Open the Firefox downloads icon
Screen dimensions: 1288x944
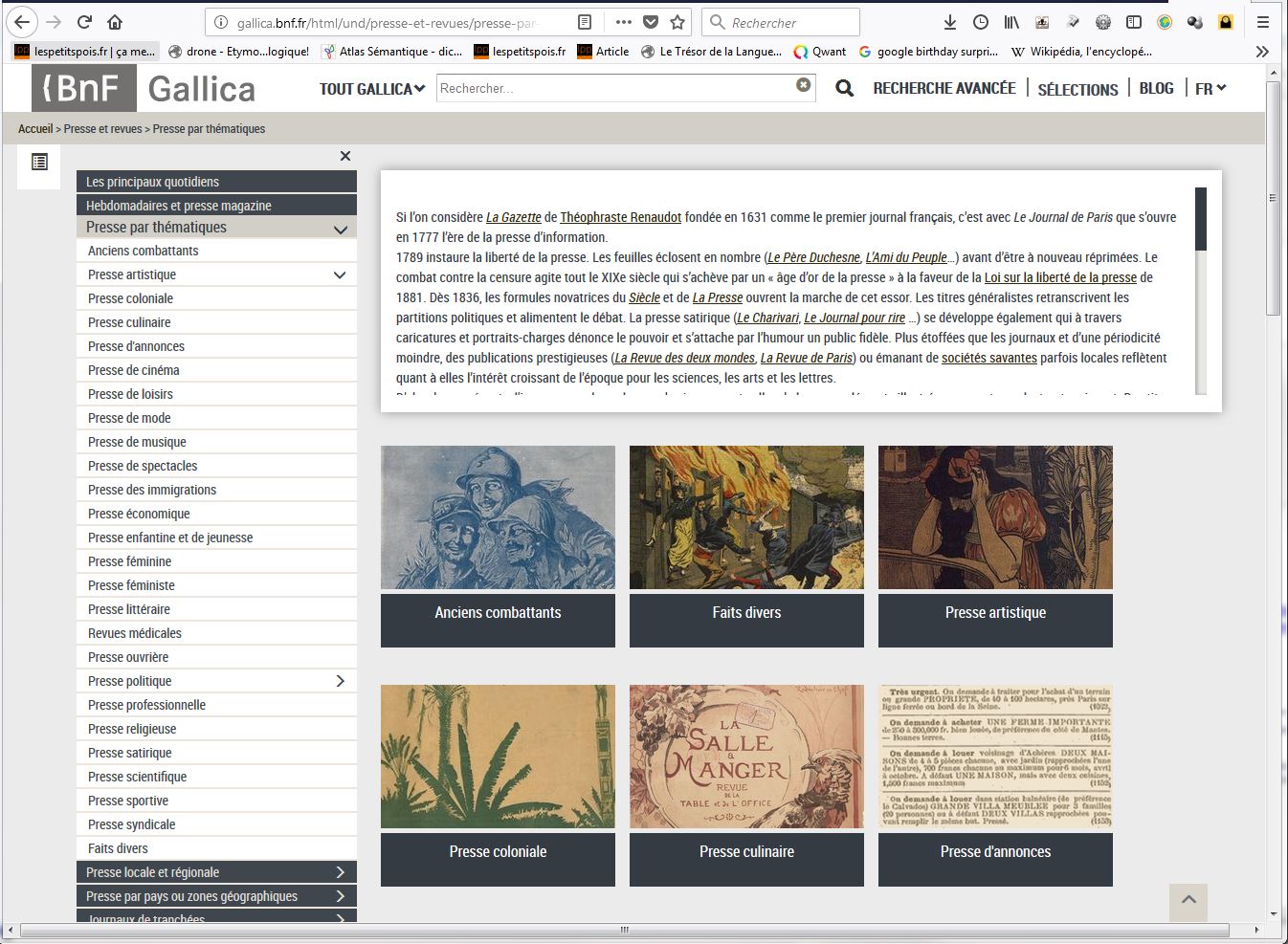tap(949, 22)
